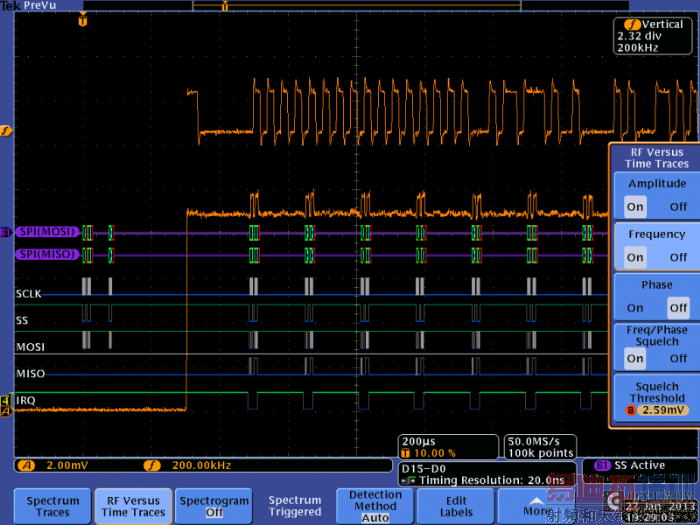Click the B1 badge next to SS Active
The image size is (700, 525).
tap(602, 465)
